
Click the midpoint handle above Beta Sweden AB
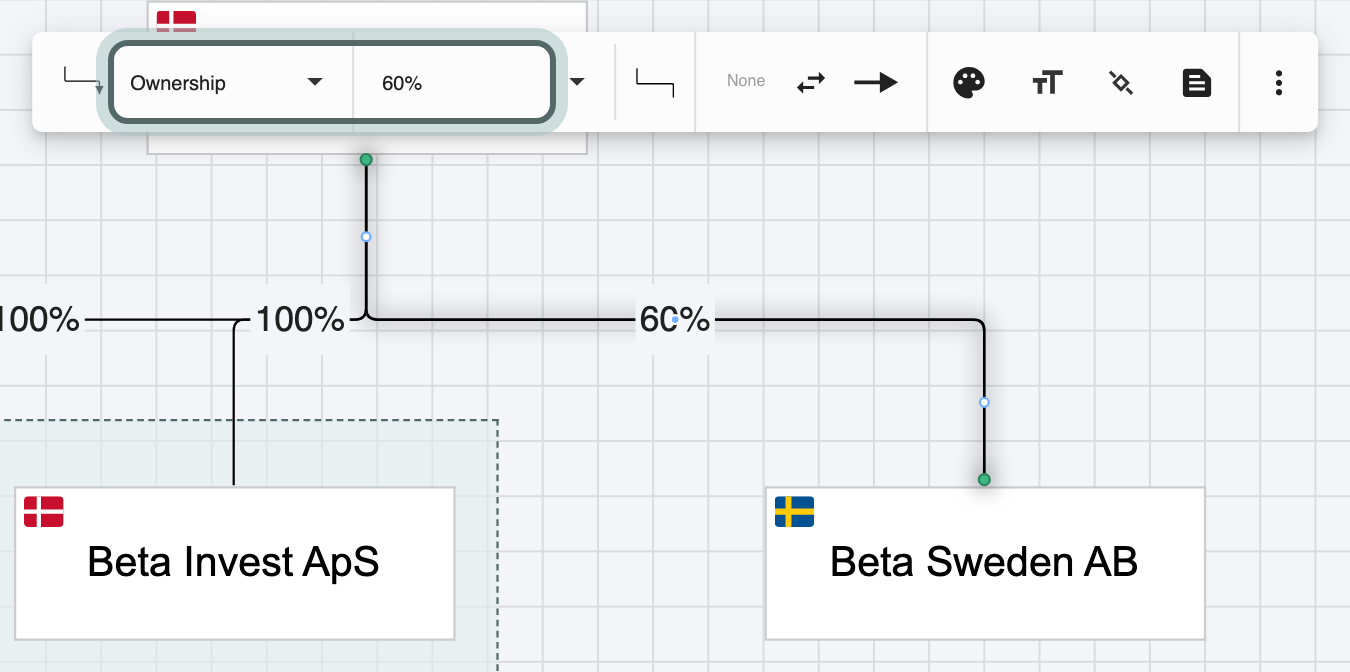tap(984, 402)
